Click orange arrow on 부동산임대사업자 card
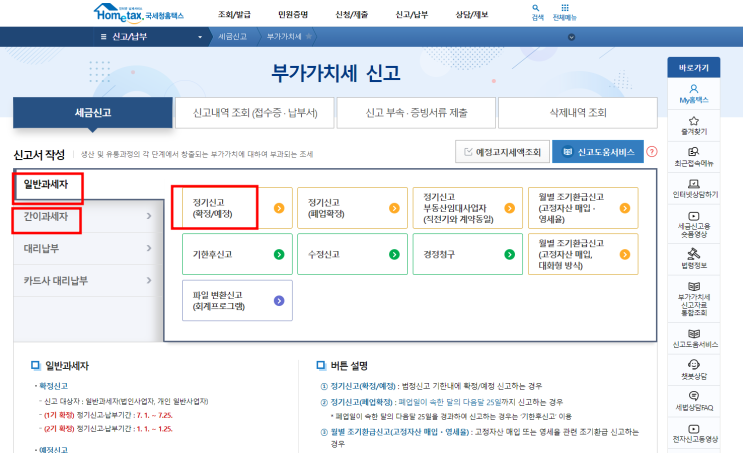This screenshot has height=453, width=743. click(509, 208)
